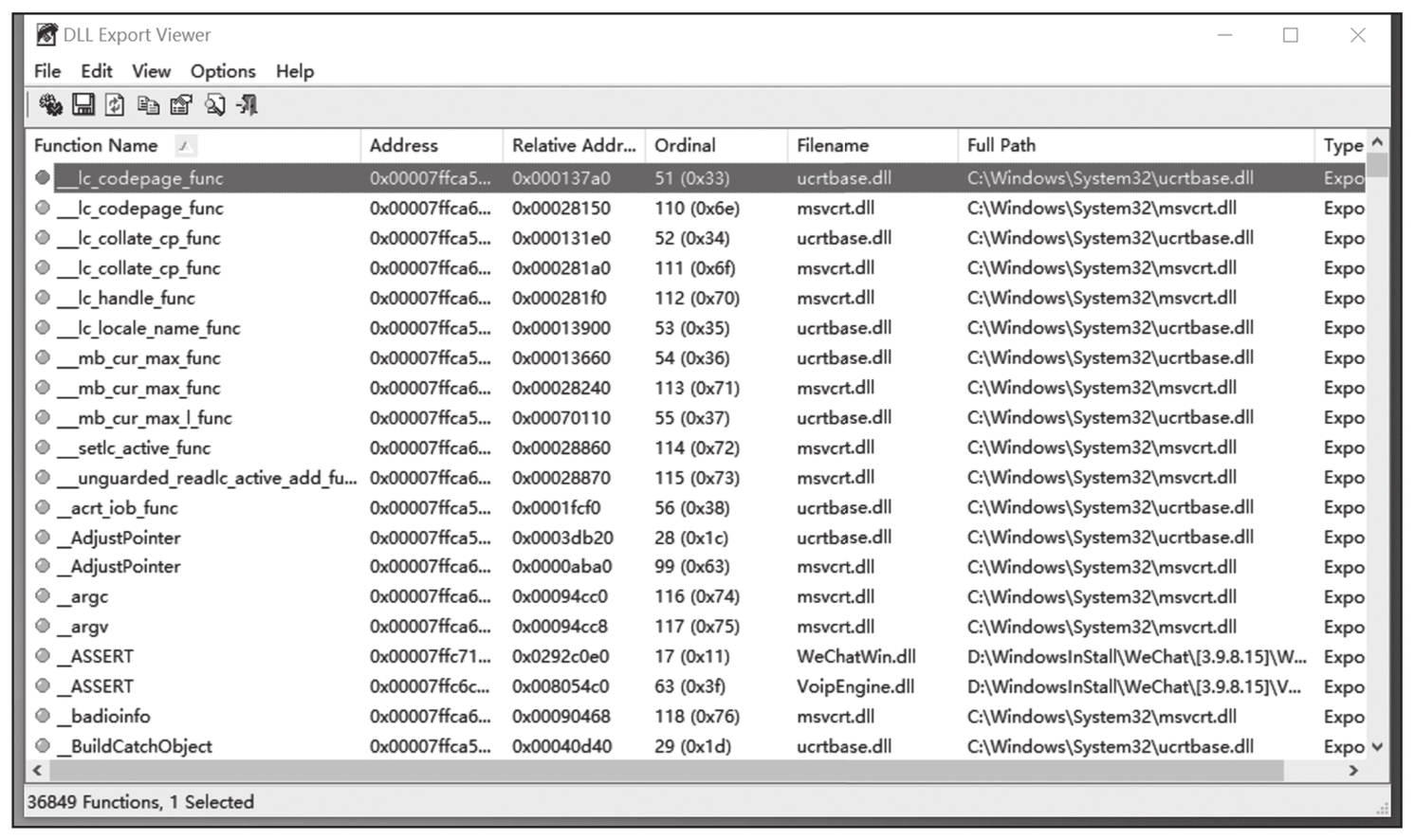Click bullet icon beside __lc_handle_func
Image resolution: width=1415 pixels, height=840 pixels.
pos(43,297)
